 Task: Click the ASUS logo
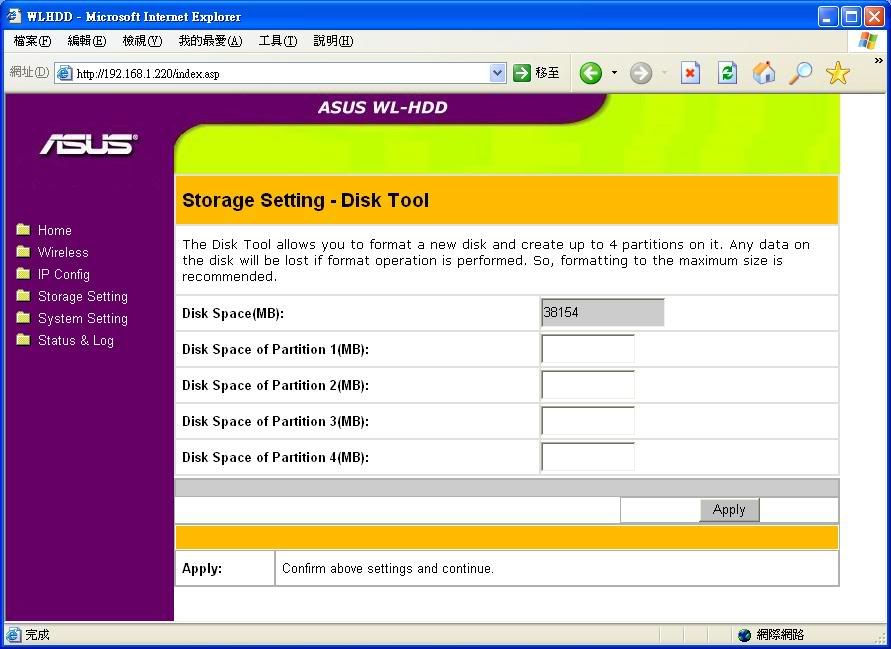(x=89, y=144)
